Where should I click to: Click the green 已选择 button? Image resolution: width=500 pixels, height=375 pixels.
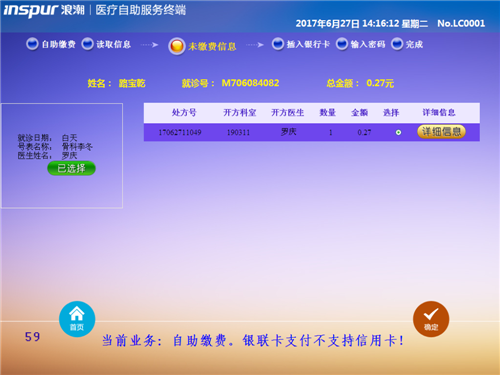[x=71, y=168]
